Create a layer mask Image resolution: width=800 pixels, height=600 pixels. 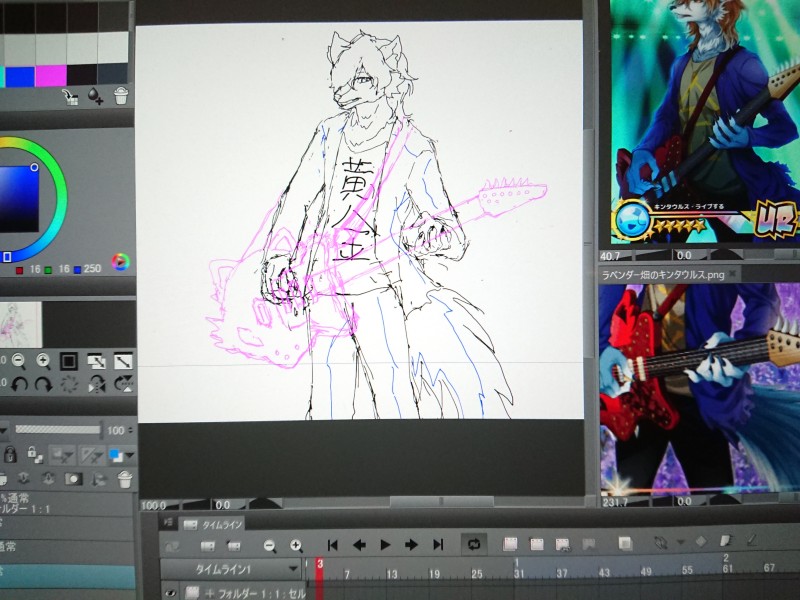(x=73, y=479)
